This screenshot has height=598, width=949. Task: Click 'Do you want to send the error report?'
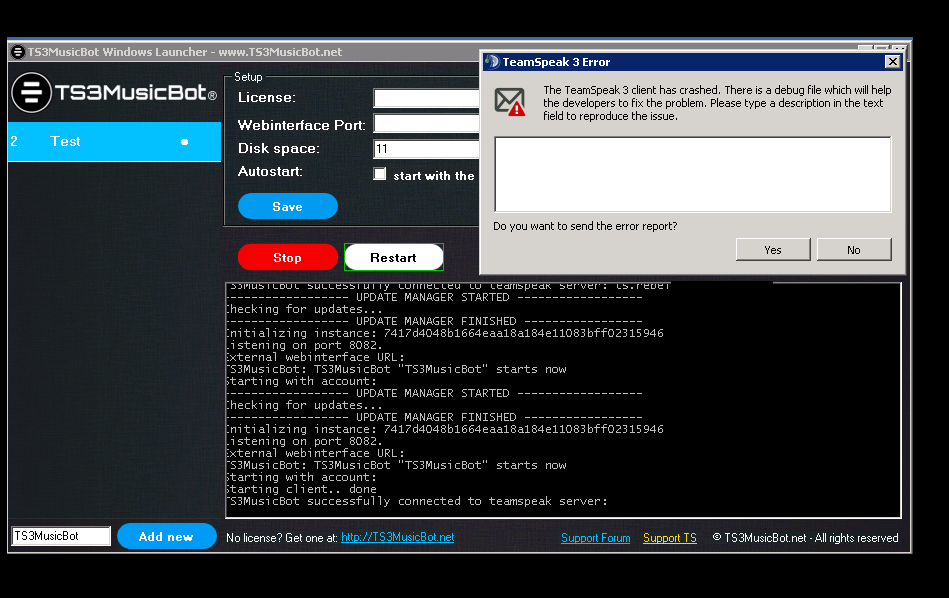pos(585,226)
